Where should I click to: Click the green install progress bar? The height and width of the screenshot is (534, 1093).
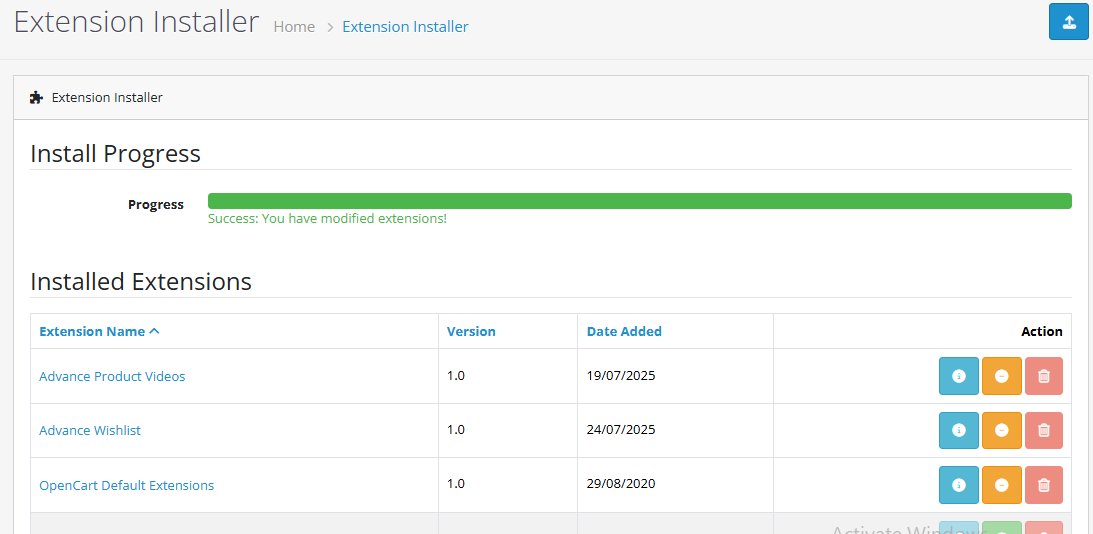point(639,201)
